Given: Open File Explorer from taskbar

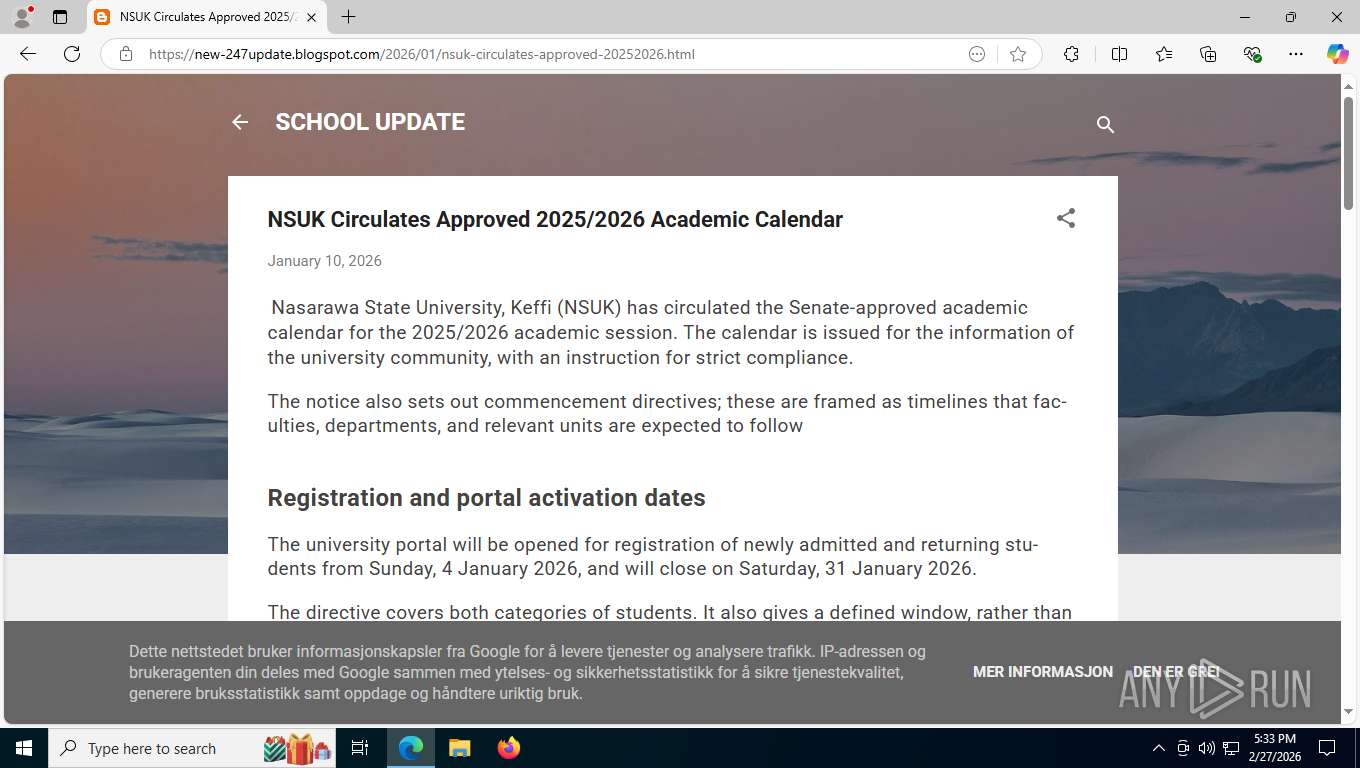Looking at the screenshot, I should click(x=459, y=748).
